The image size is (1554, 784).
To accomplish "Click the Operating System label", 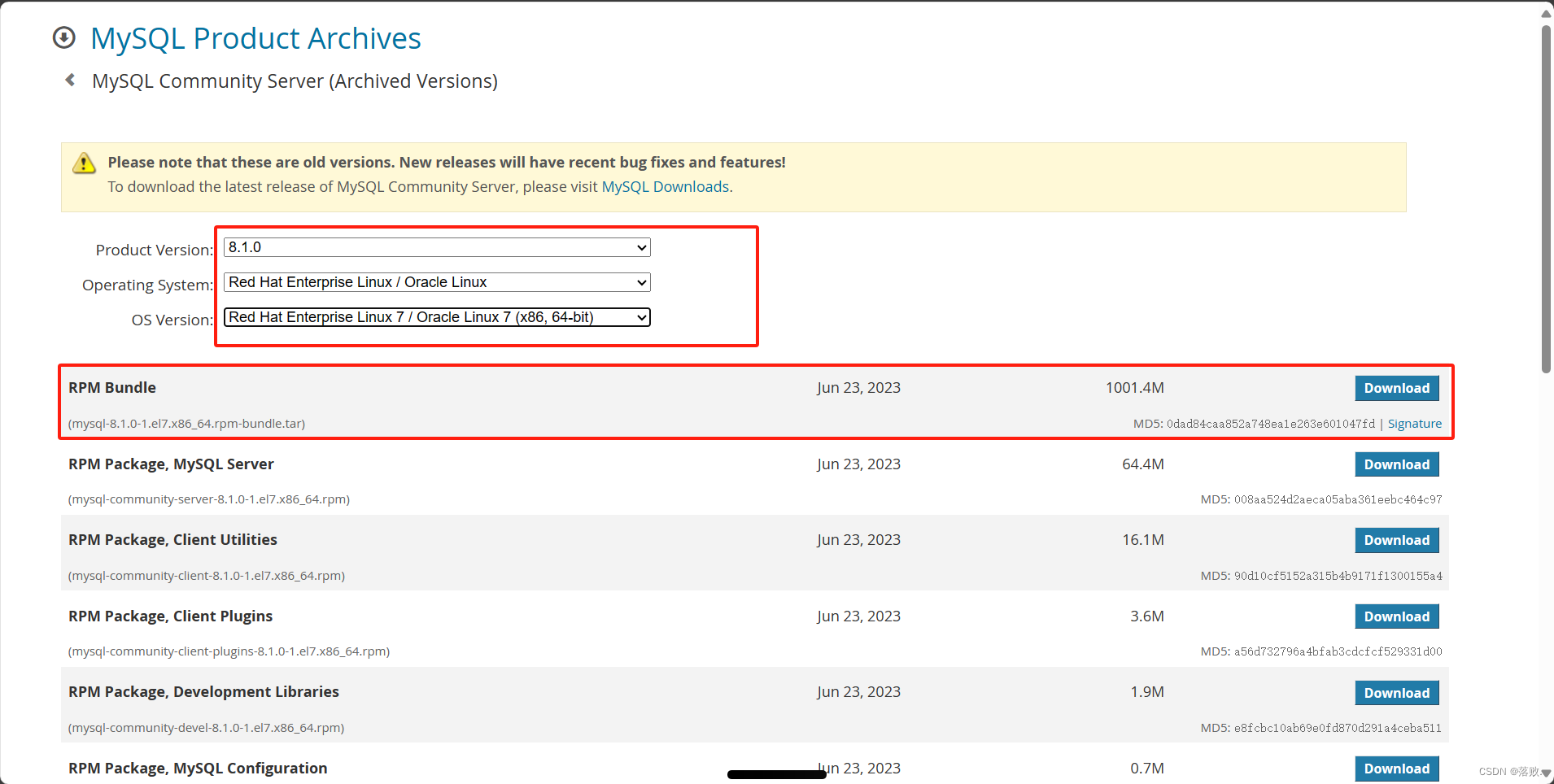I will click(147, 285).
